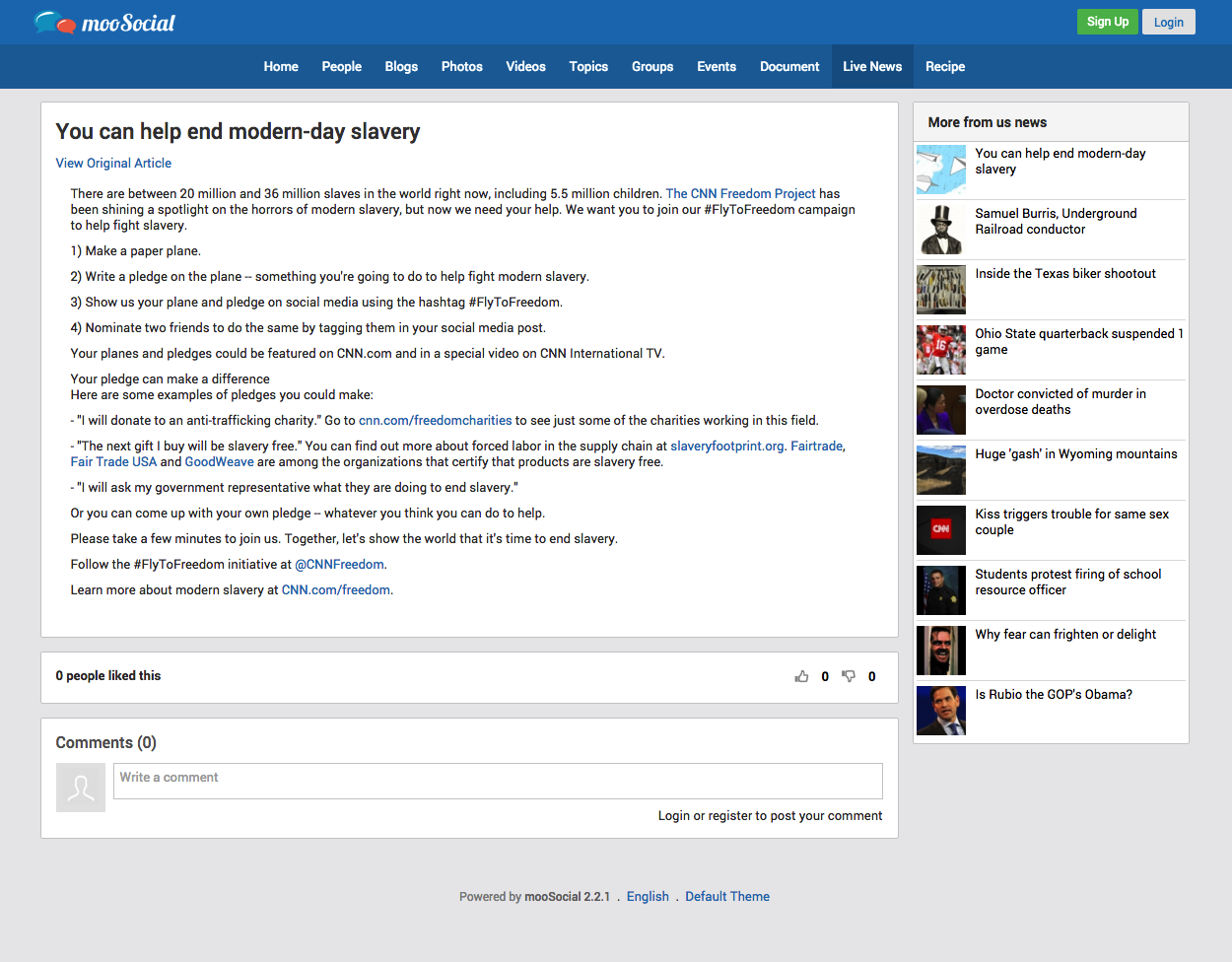Click the Login button
This screenshot has width=1232, height=962.
(1169, 22)
